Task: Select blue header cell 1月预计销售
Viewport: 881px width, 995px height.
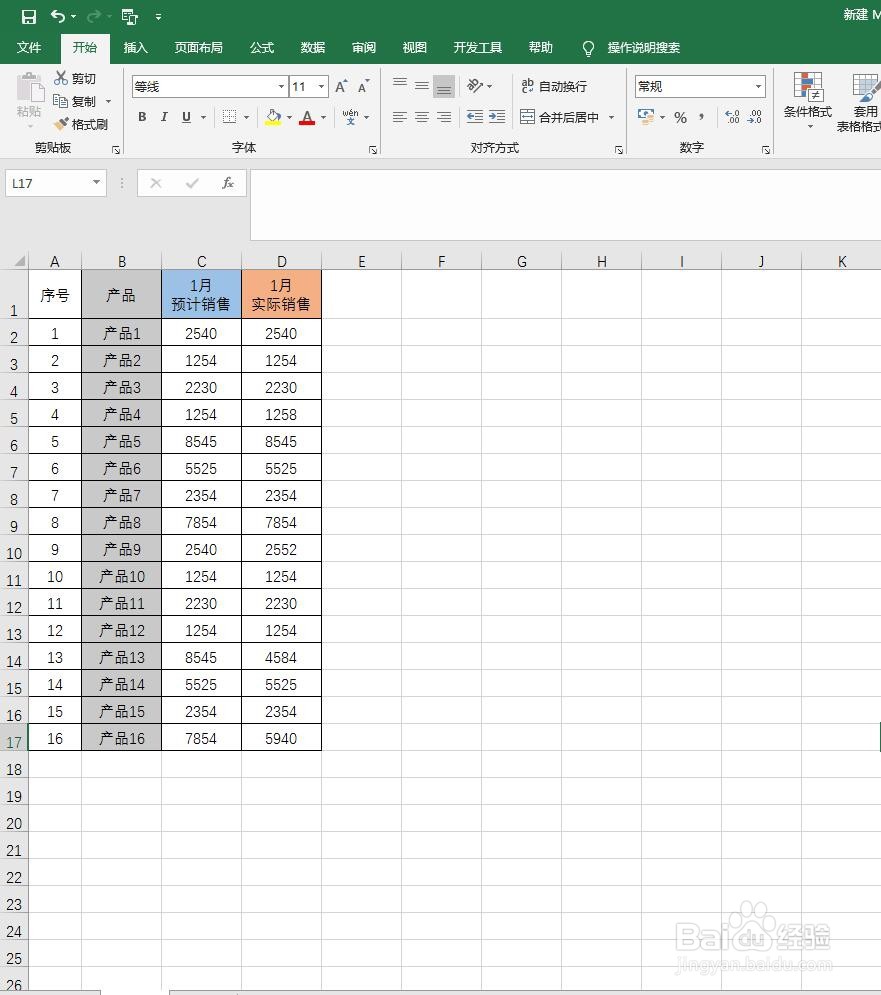Action: 201,294
